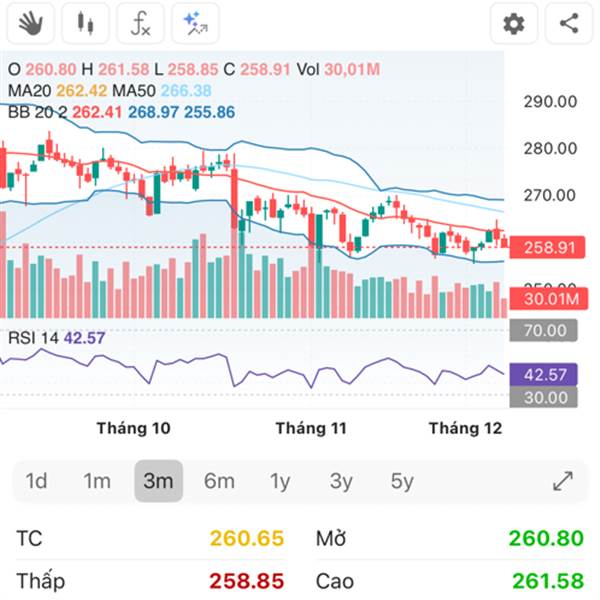Expand chart to fullscreen
This screenshot has width=600, height=600.
[563, 481]
